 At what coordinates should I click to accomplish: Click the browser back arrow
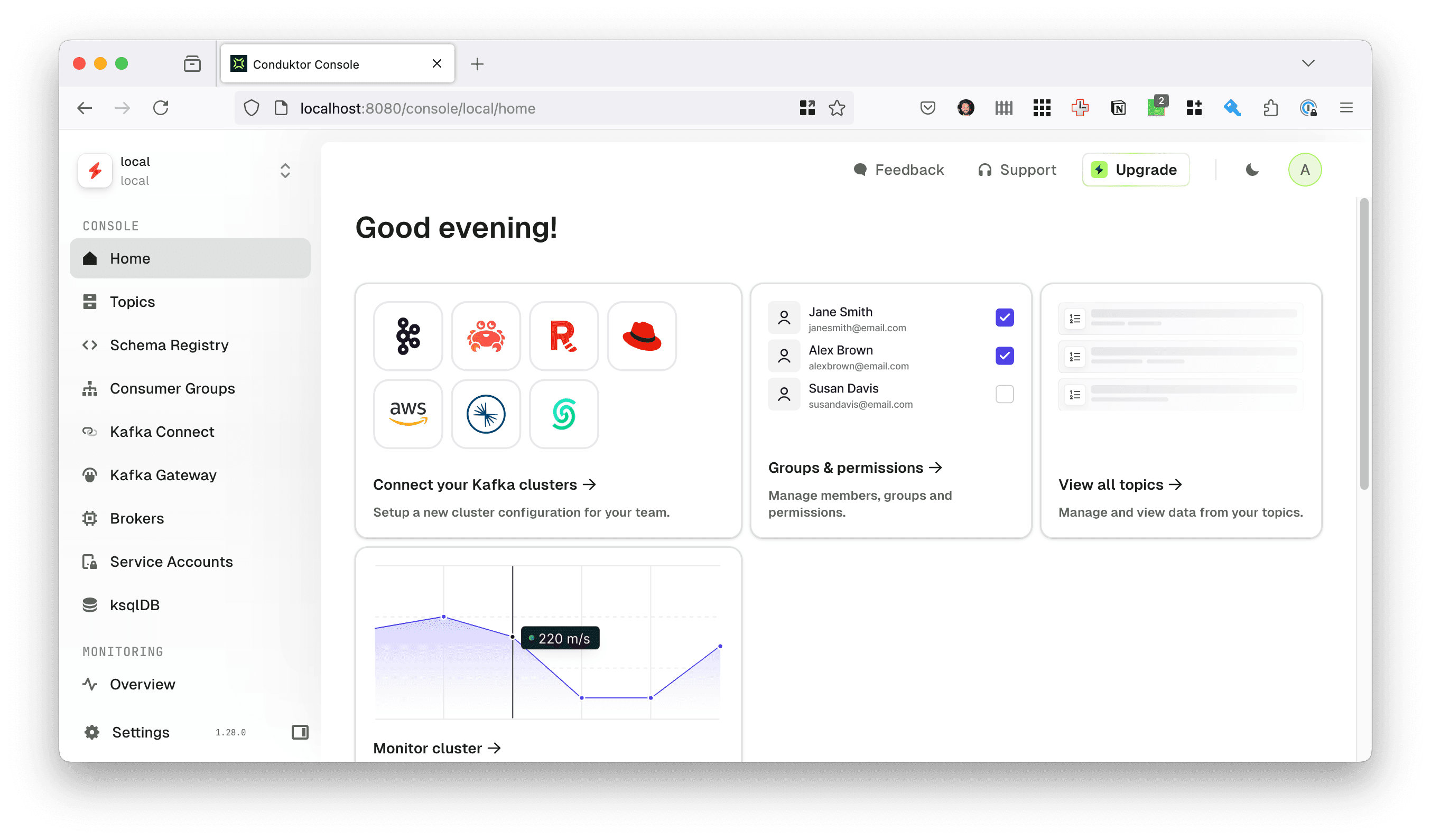[85, 108]
